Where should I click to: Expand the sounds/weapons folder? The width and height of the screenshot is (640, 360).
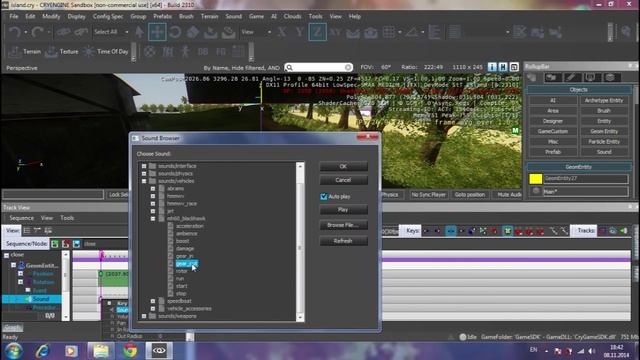(144, 316)
